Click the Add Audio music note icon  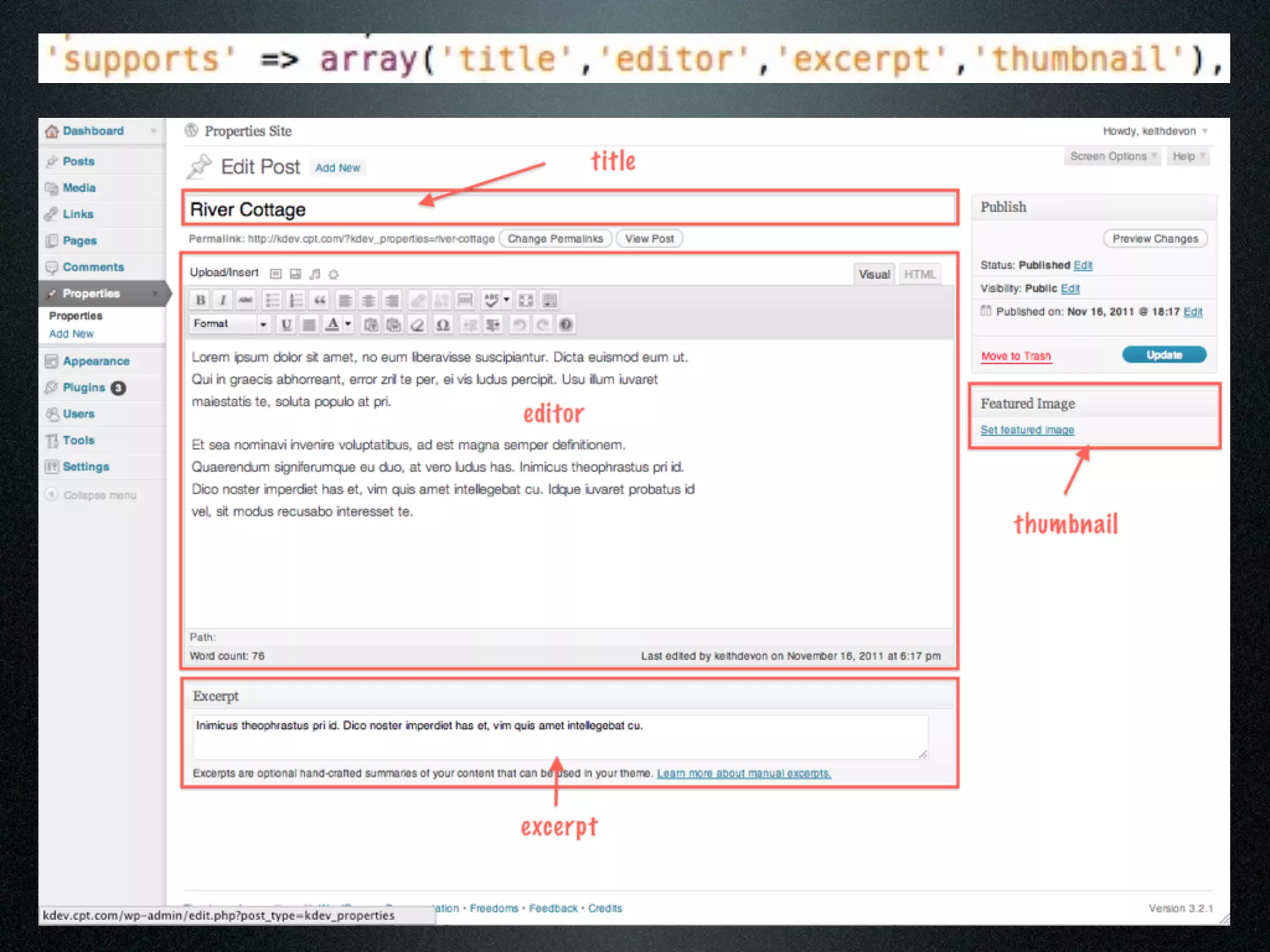(x=315, y=274)
